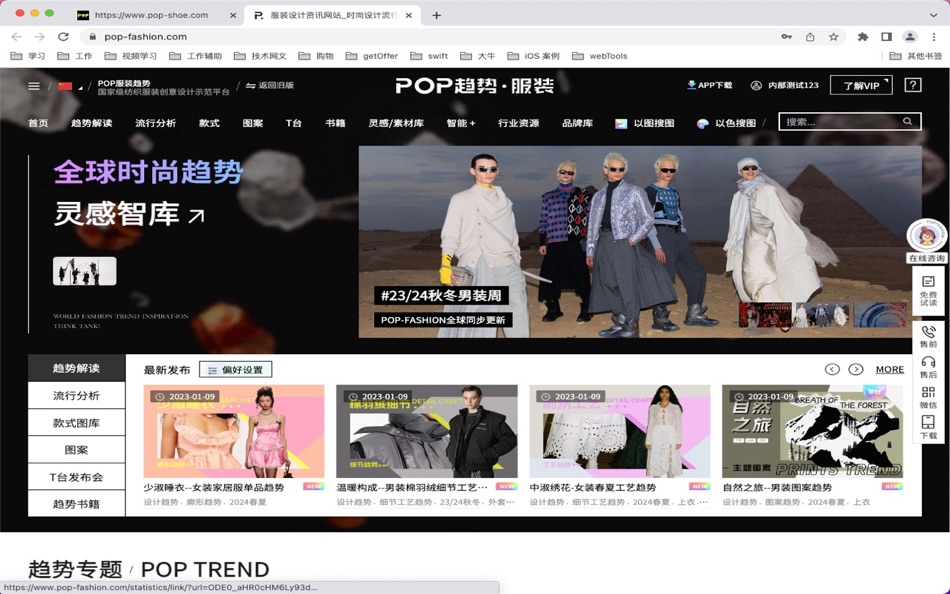This screenshot has height=594, width=950.
Task: Click the previous arrow in 最新发布
Action: click(832, 369)
